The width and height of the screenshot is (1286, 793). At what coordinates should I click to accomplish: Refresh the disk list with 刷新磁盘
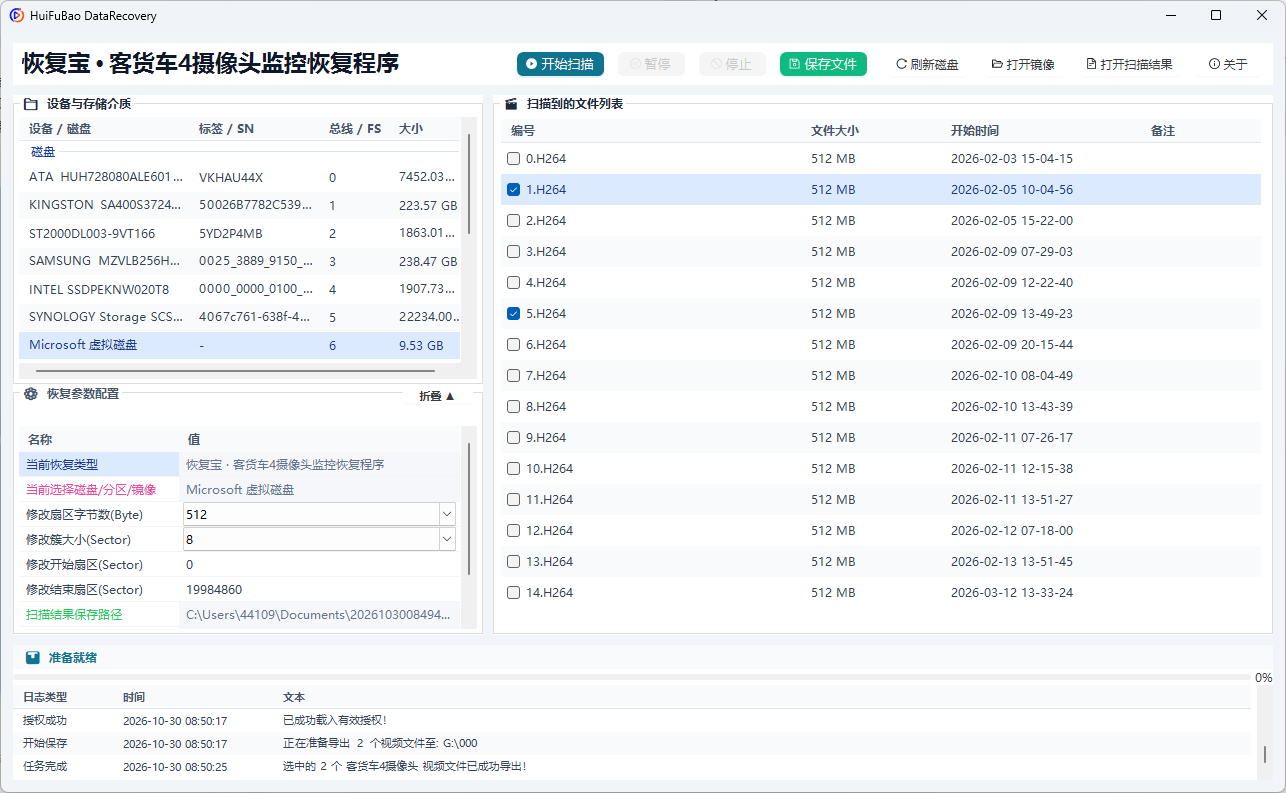point(927,64)
